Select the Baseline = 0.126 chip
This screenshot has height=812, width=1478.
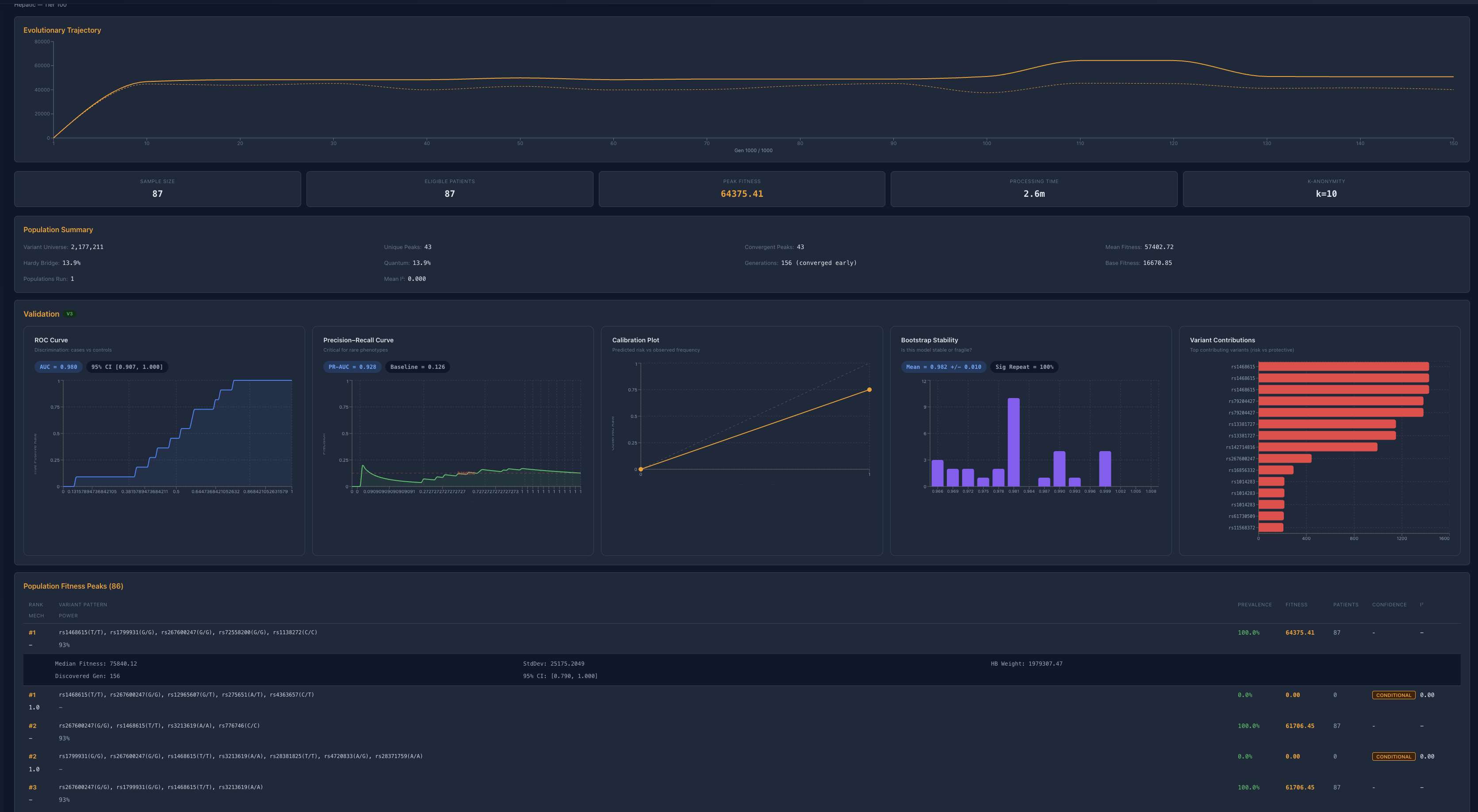417,367
